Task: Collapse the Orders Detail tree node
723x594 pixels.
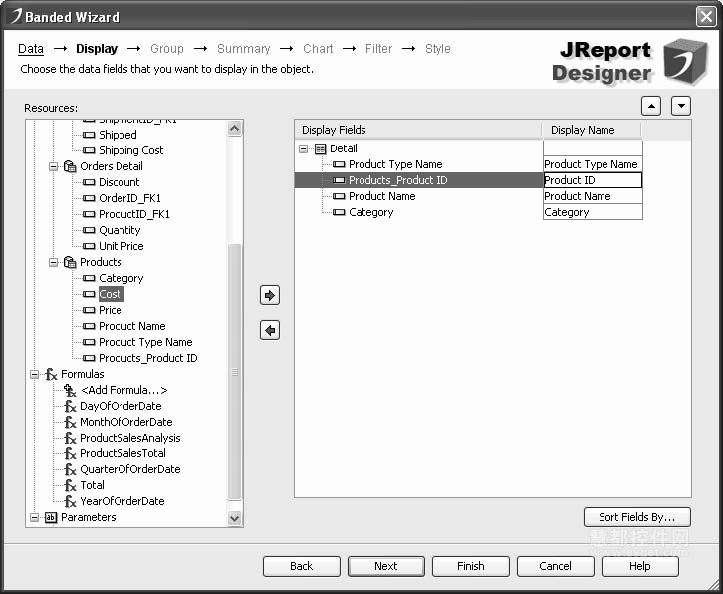Action: (x=53, y=166)
